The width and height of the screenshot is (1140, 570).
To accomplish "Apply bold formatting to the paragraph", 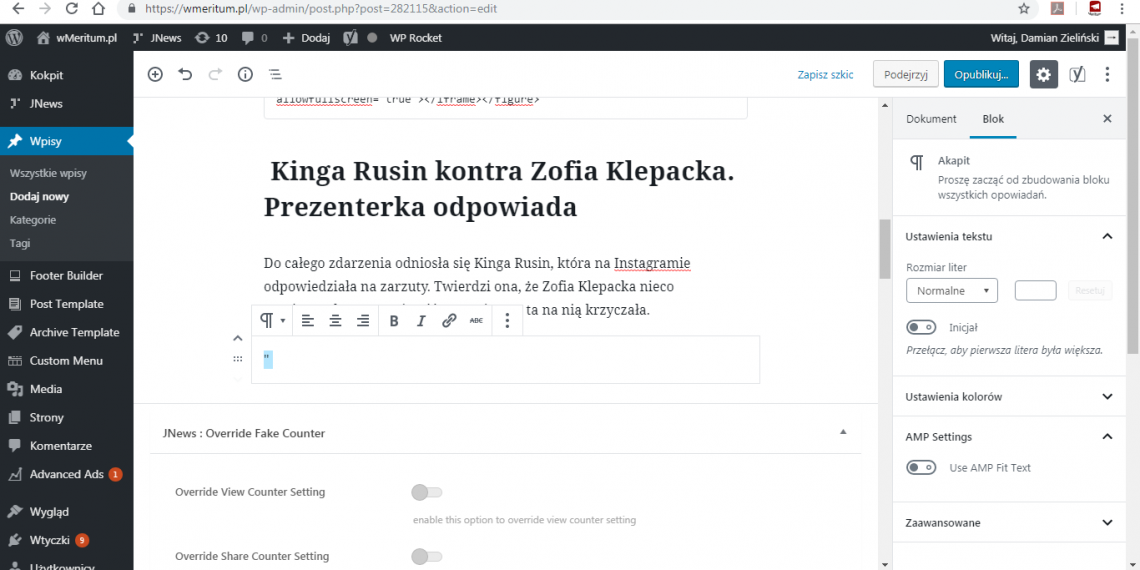I will (394, 321).
